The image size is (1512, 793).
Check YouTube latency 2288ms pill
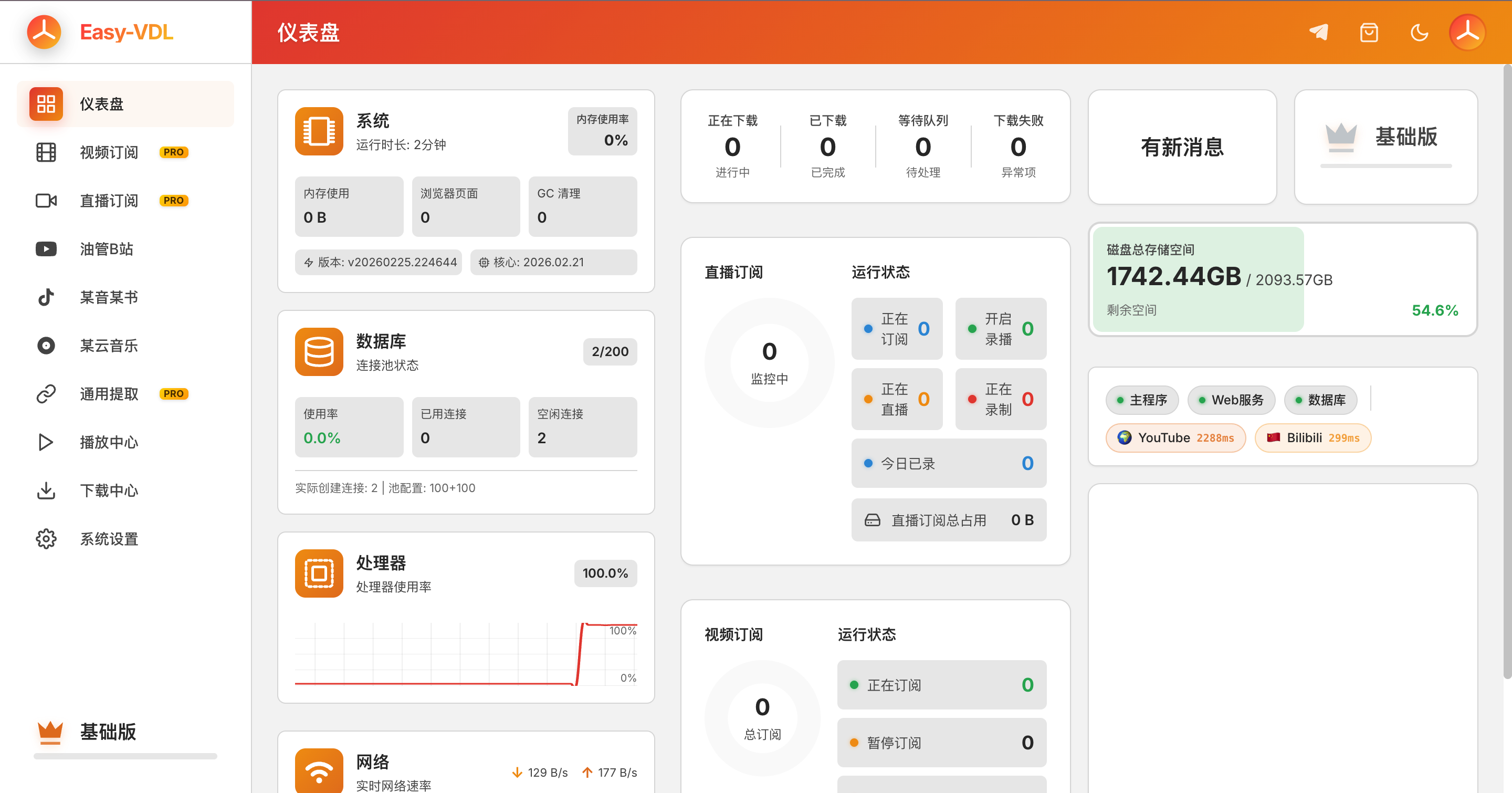point(1175,437)
